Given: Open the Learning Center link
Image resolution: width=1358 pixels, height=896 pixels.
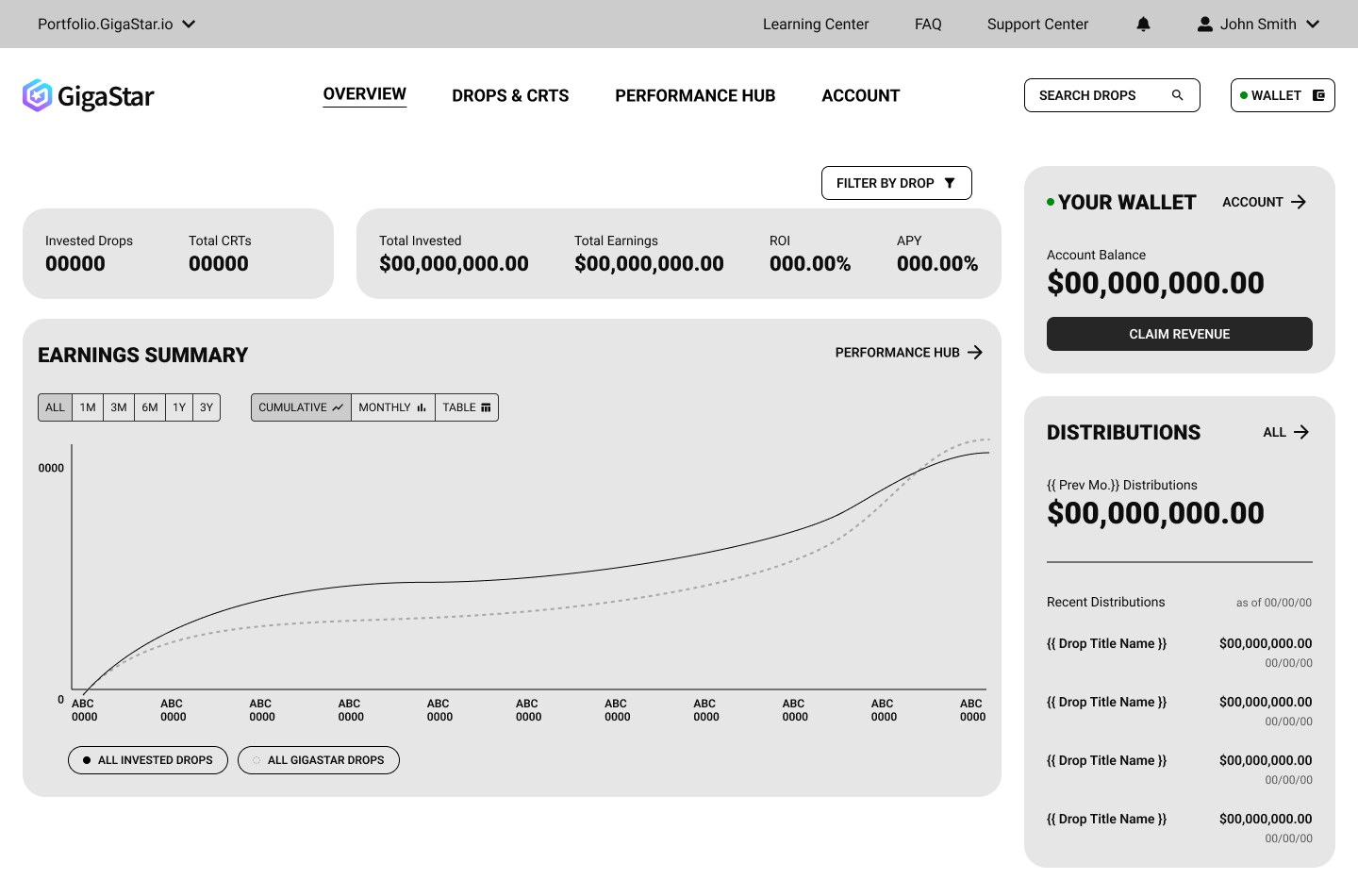Looking at the screenshot, I should pos(816,25).
